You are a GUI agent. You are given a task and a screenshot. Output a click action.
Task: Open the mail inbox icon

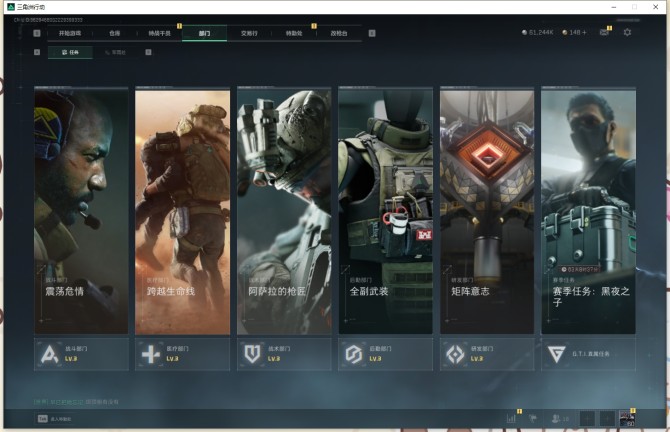click(x=604, y=32)
